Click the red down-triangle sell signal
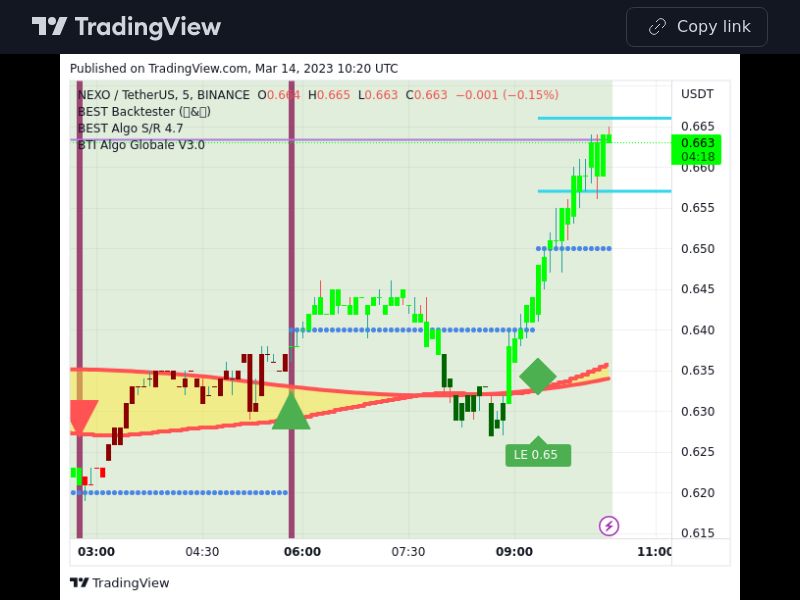800x600 pixels. (x=82, y=416)
